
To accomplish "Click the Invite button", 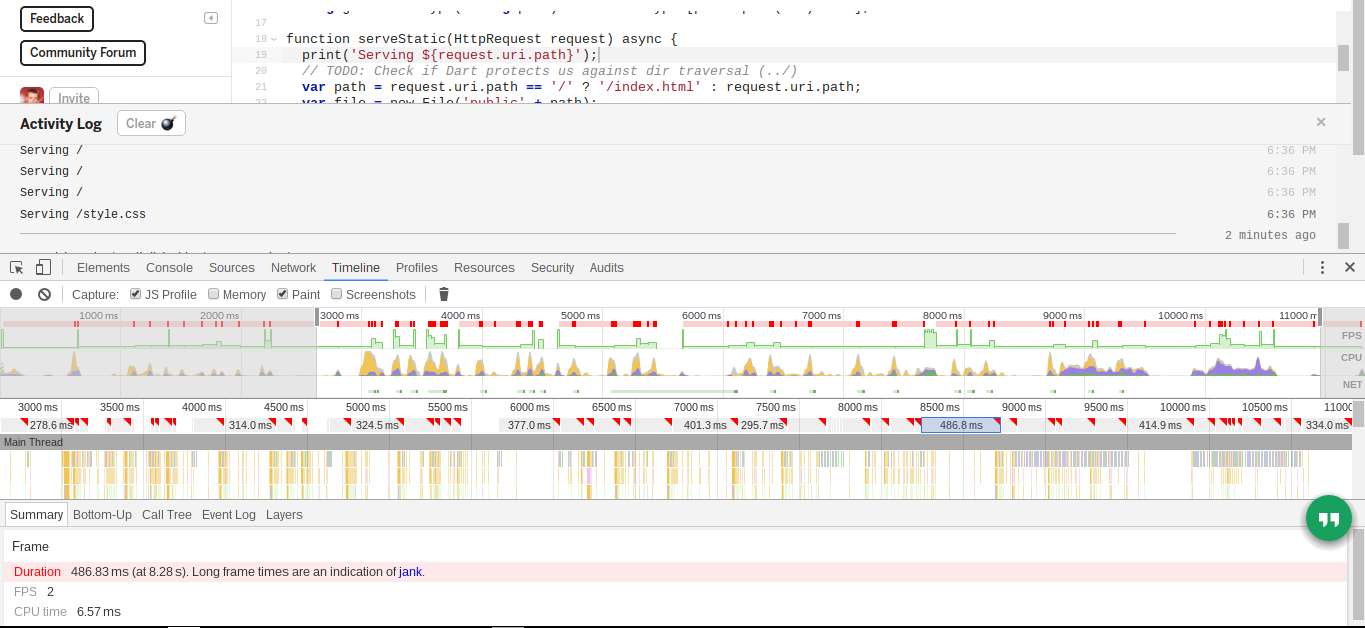I will (x=74, y=97).
